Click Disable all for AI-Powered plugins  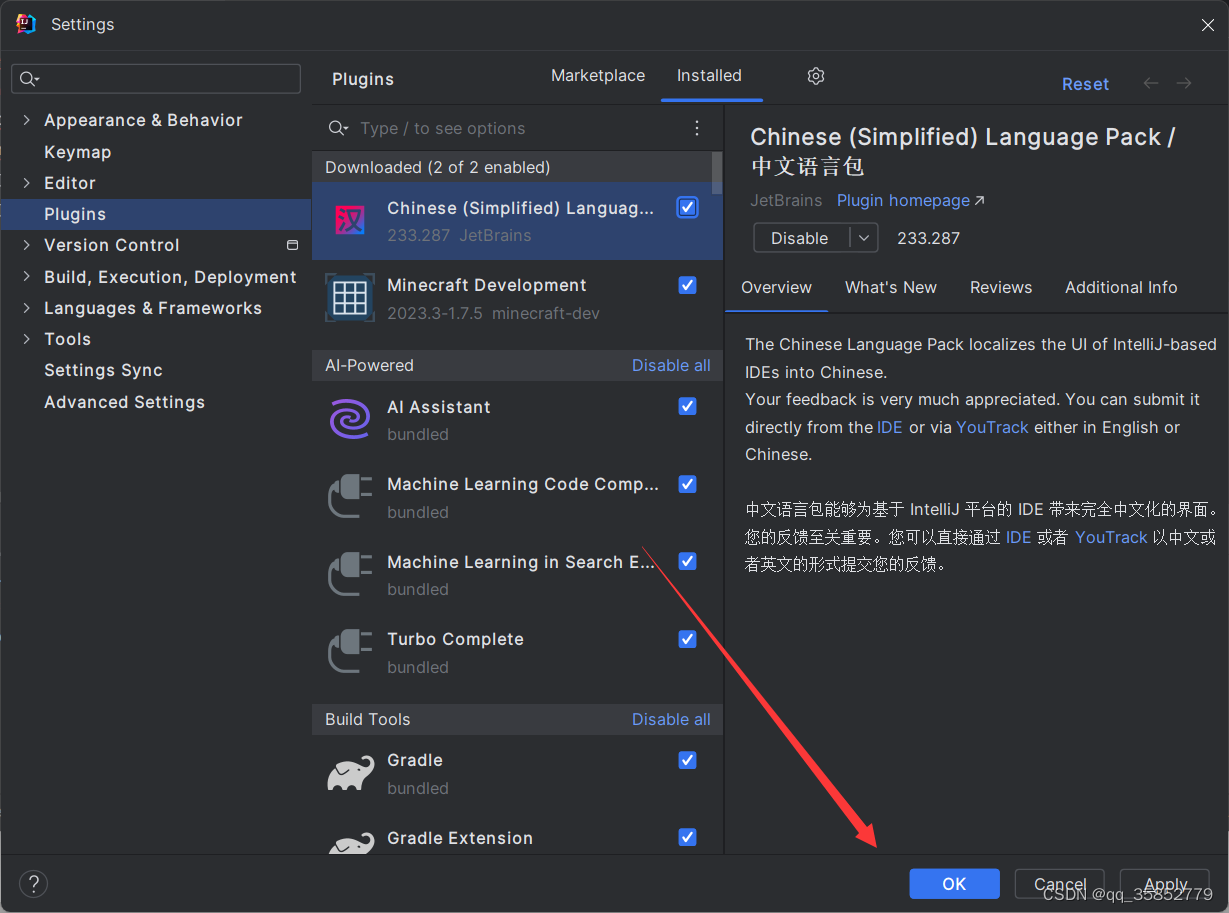(671, 365)
